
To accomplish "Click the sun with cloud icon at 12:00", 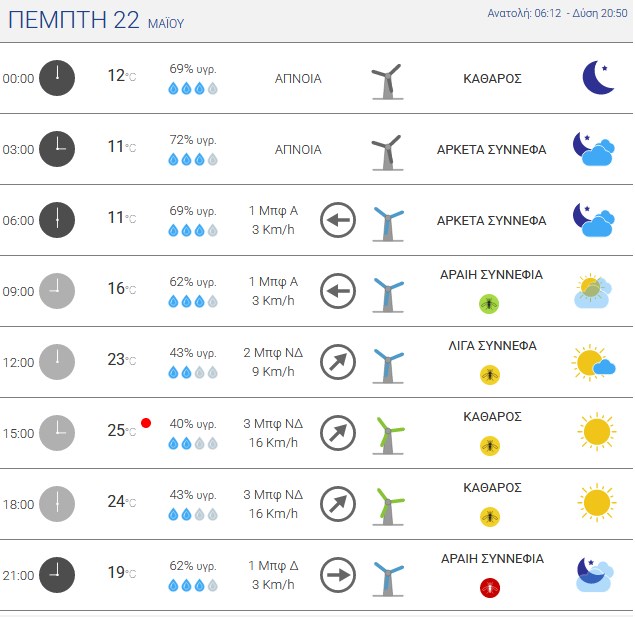I will (593, 362).
